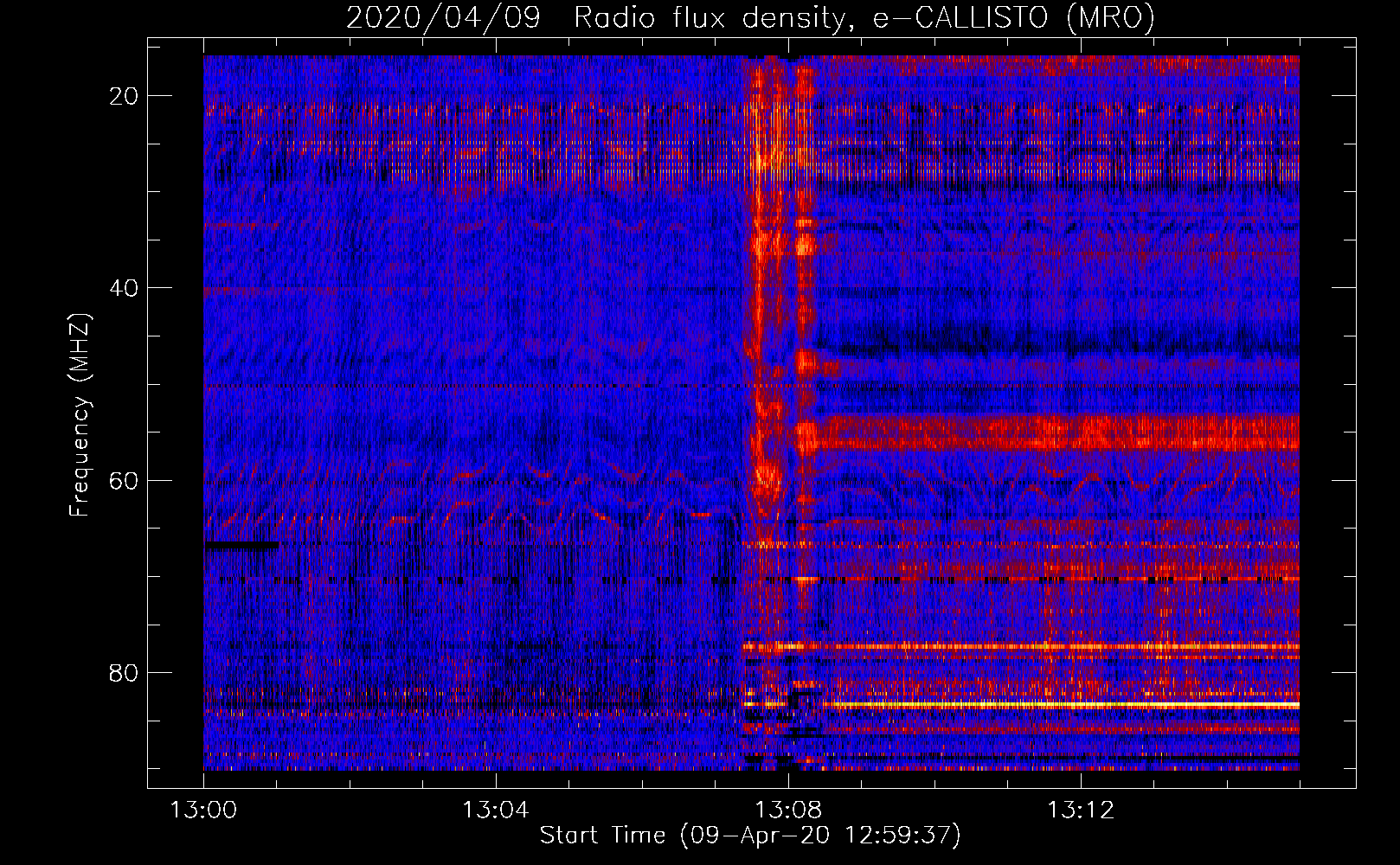
Task: Click the 13:00 time tick label
Action: (x=203, y=811)
